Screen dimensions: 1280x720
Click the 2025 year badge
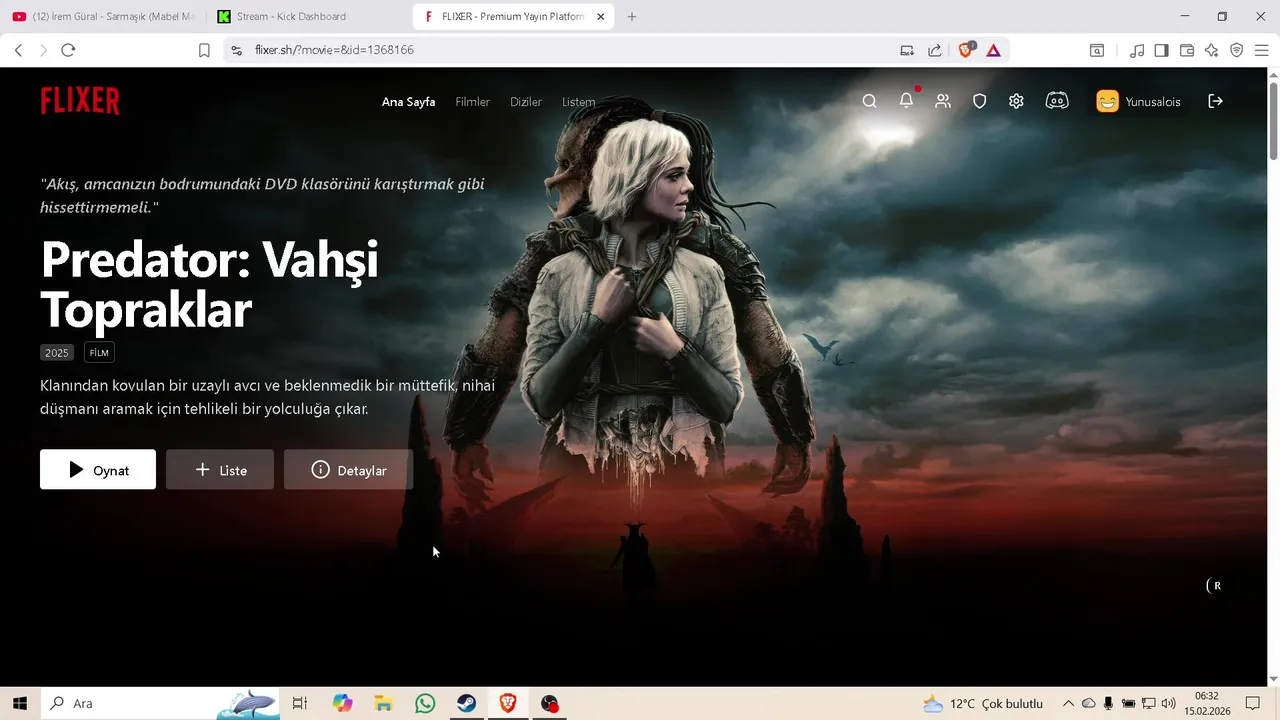click(x=57, y=353)
